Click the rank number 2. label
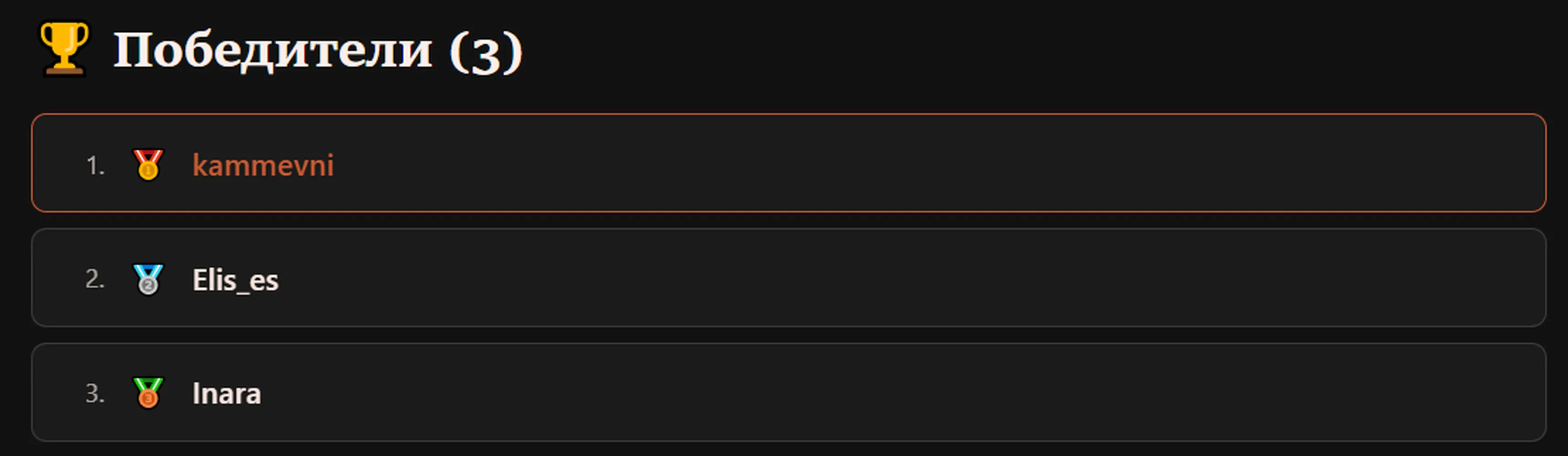This screenshot has height=456, width=1568. coord(95,280)
